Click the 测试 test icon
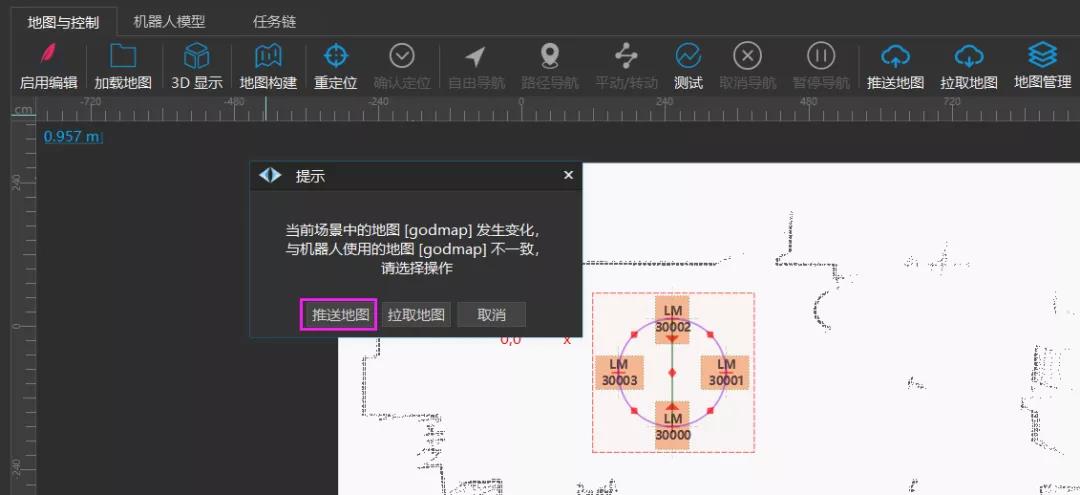This screenshot has width=1080, height=495. tap(688, 56)
